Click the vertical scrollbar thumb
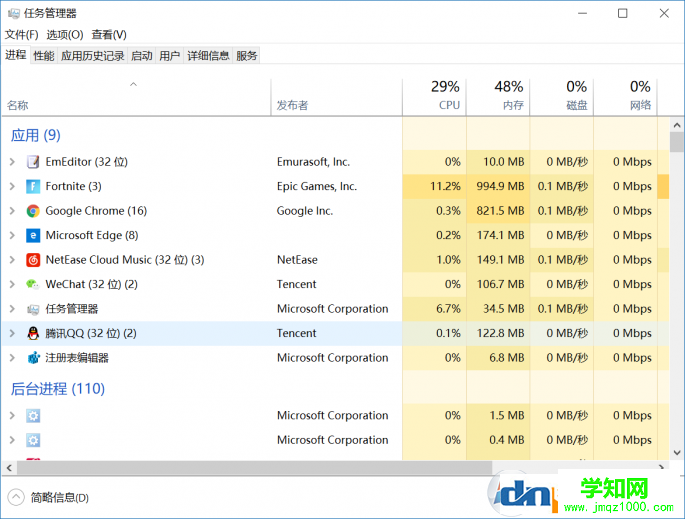The height and width of the screenshot is (519, 685). [677, 142]
